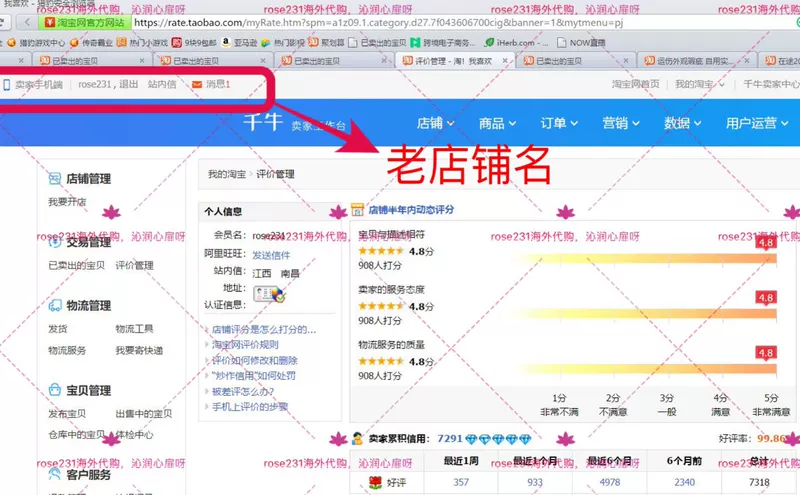Click the 认证信息 ID card icon
Image resolution: width=800 pixels, height=495 pixels.
(x=269, y=294)
